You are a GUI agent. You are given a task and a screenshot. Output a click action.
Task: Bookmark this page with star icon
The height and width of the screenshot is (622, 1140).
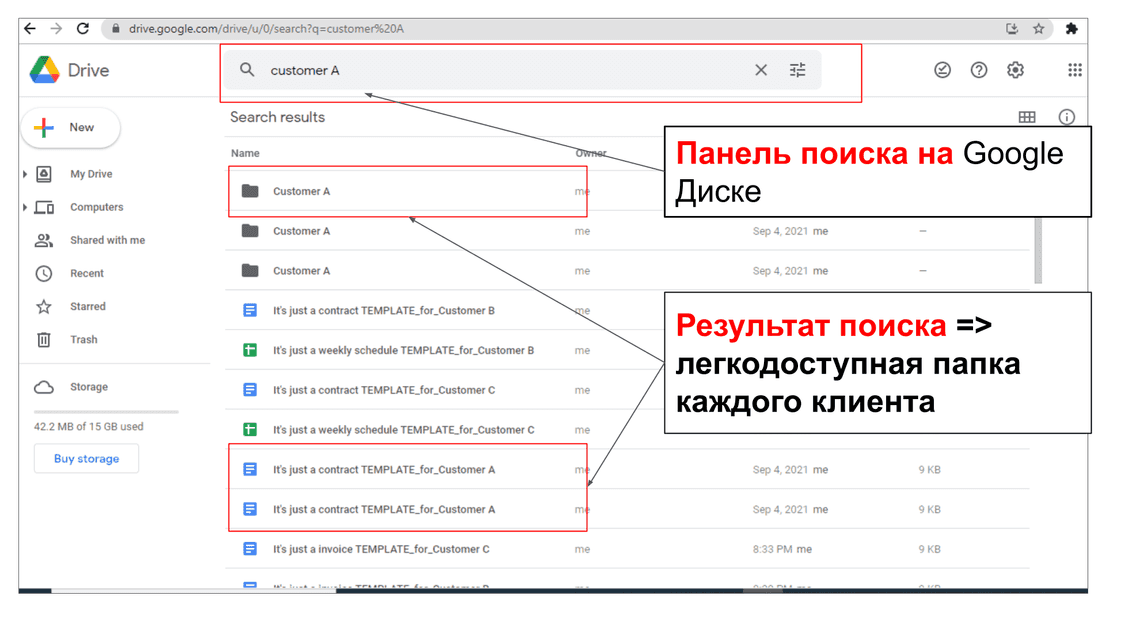tap(1039, 29)
